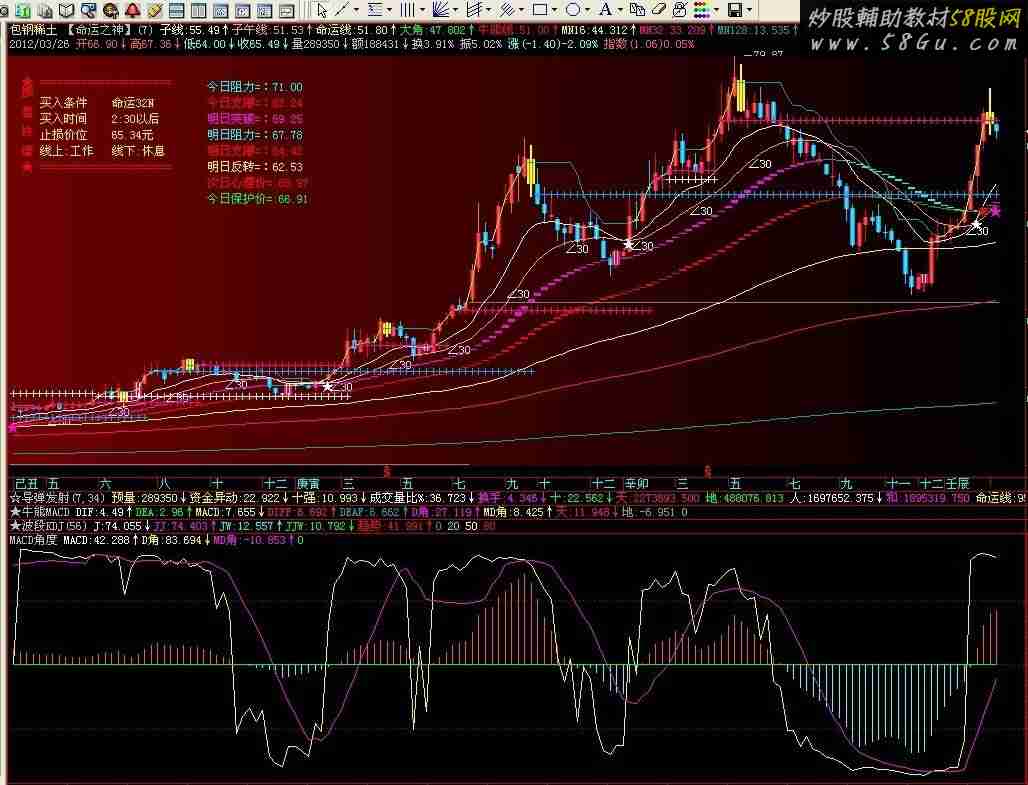
Task: Click the green chart icon in toolbar
Action: coord(23,10)
